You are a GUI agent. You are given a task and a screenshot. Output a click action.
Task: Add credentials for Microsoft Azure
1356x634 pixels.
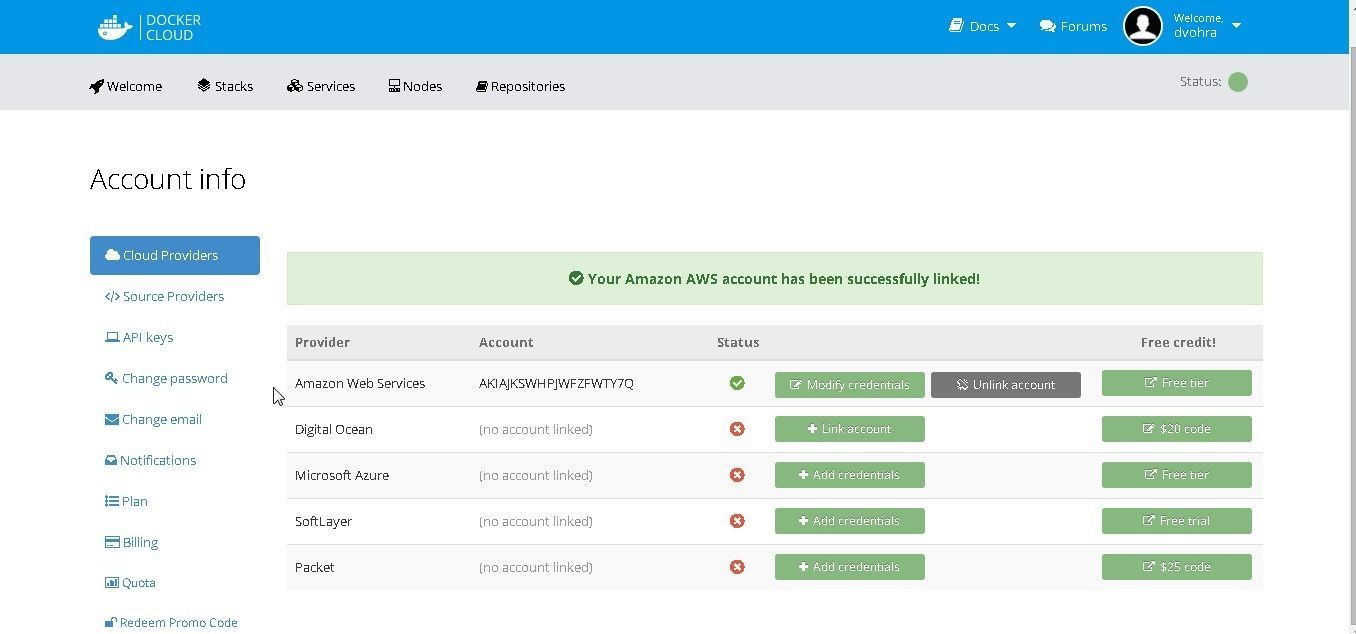tap(850, 475)
